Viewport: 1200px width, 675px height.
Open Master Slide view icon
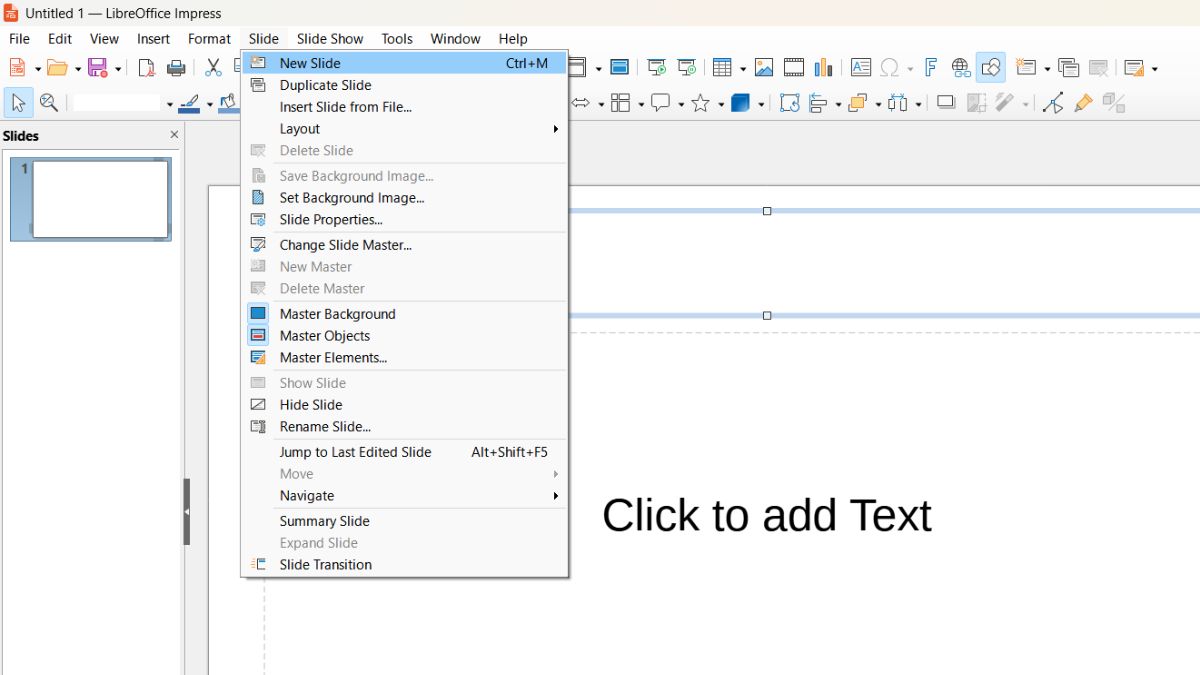(x=620, y=68)
